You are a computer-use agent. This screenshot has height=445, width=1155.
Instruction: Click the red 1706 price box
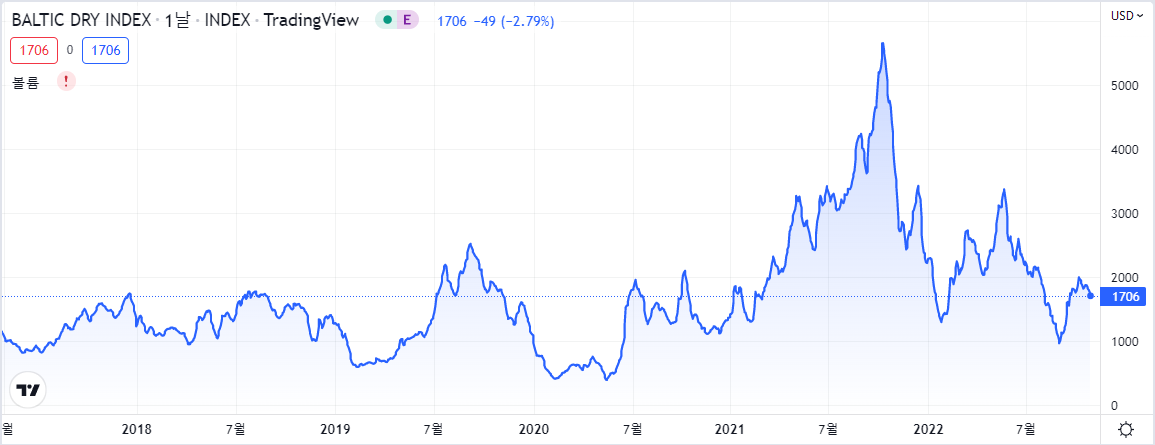(34, 50)
